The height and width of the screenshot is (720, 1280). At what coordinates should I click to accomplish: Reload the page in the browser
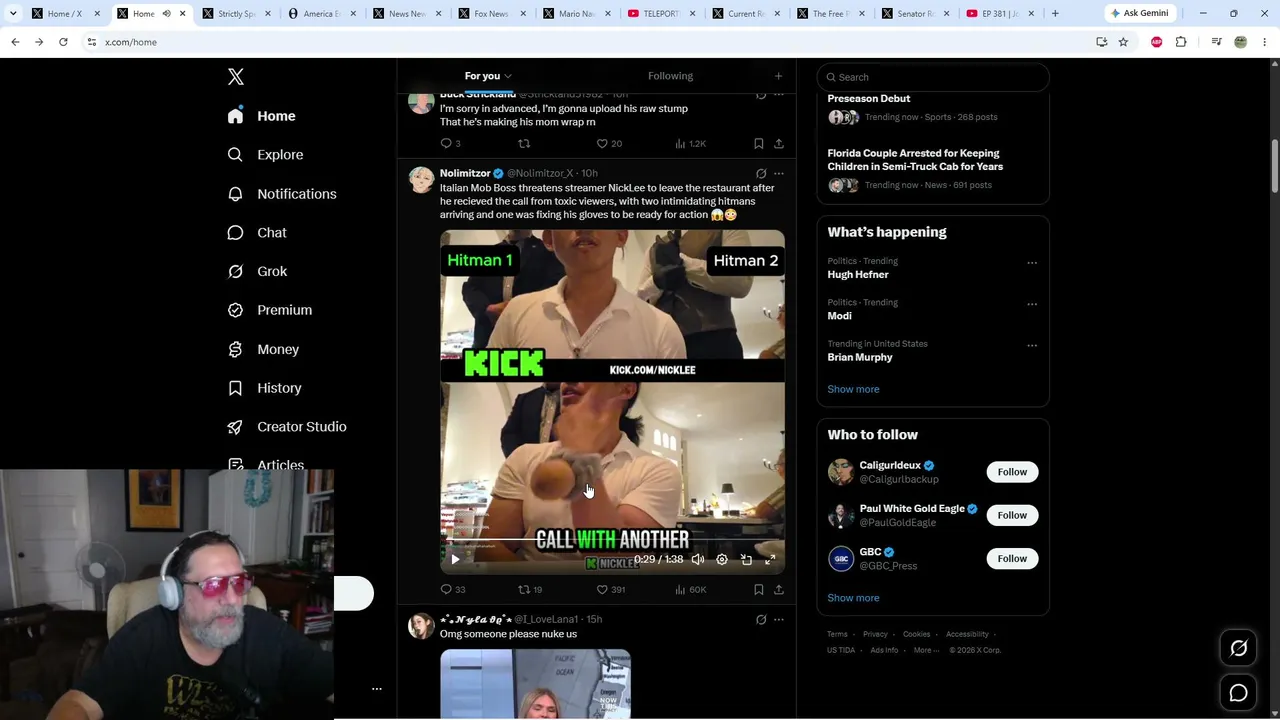click(x=63, y=42)
